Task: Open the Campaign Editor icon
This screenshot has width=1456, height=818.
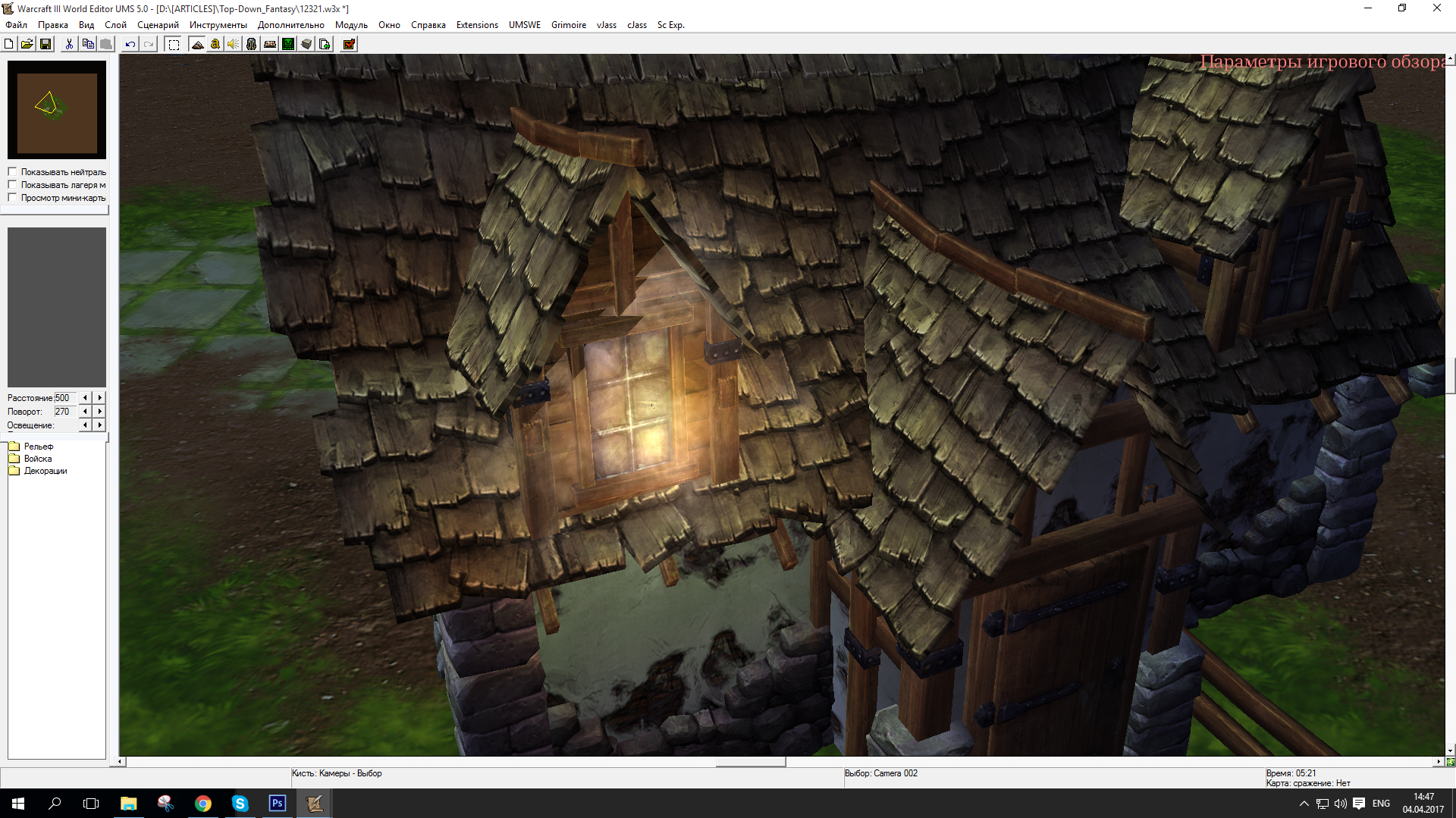Action: [270, 44]
